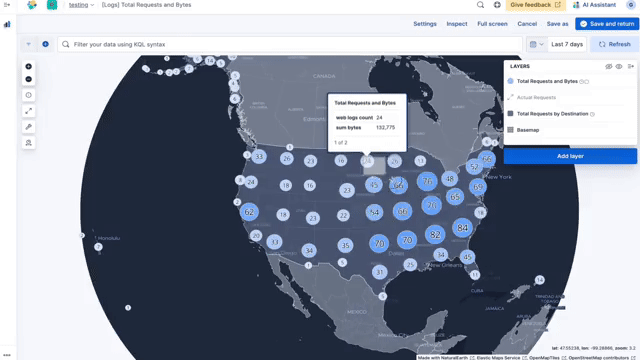Select the cluster marker labeled 65
640x360 pixels.
(455, 197)
